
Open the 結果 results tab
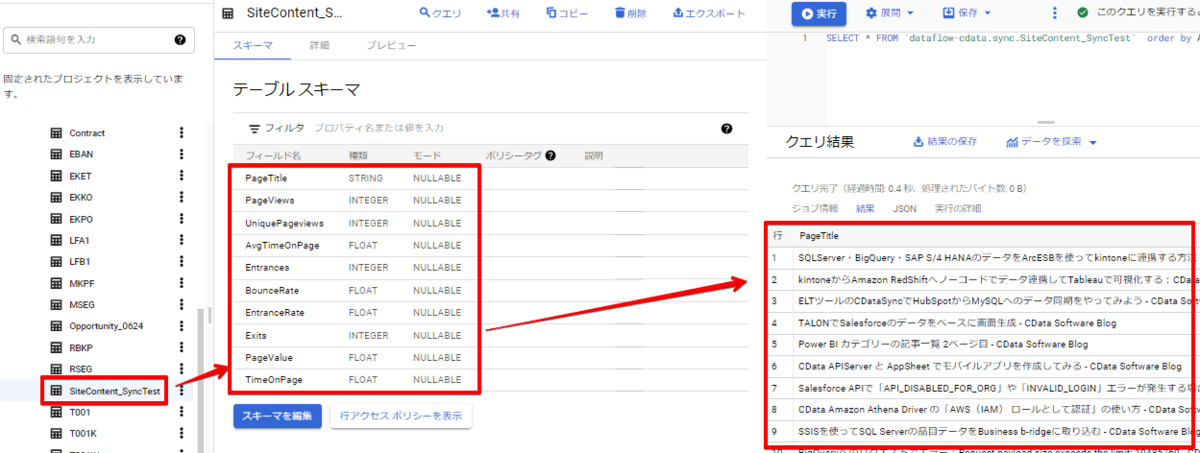pyautogui.click(x=865, y=209)
